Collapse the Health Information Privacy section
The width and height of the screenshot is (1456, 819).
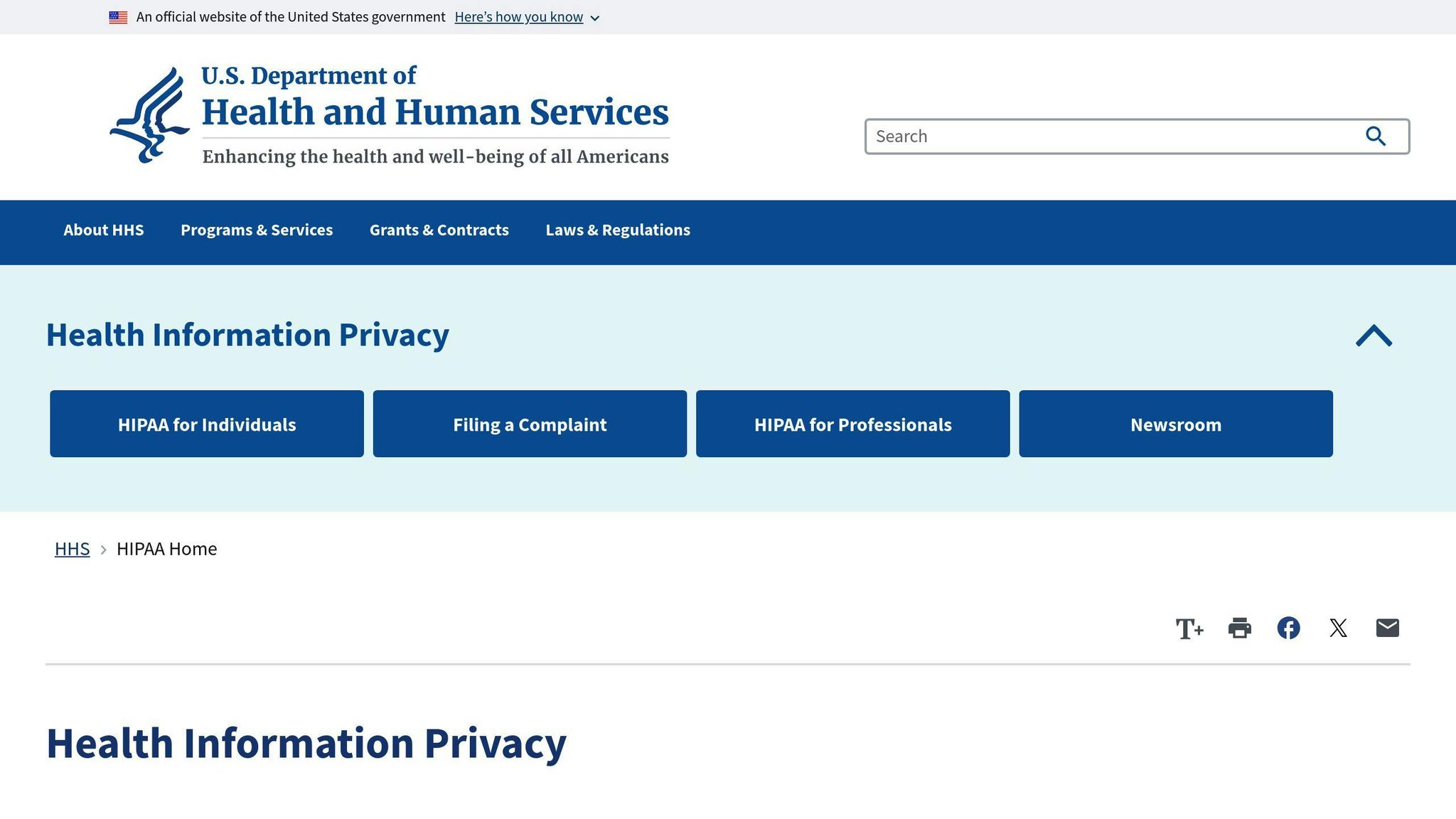click(1374, 335)
